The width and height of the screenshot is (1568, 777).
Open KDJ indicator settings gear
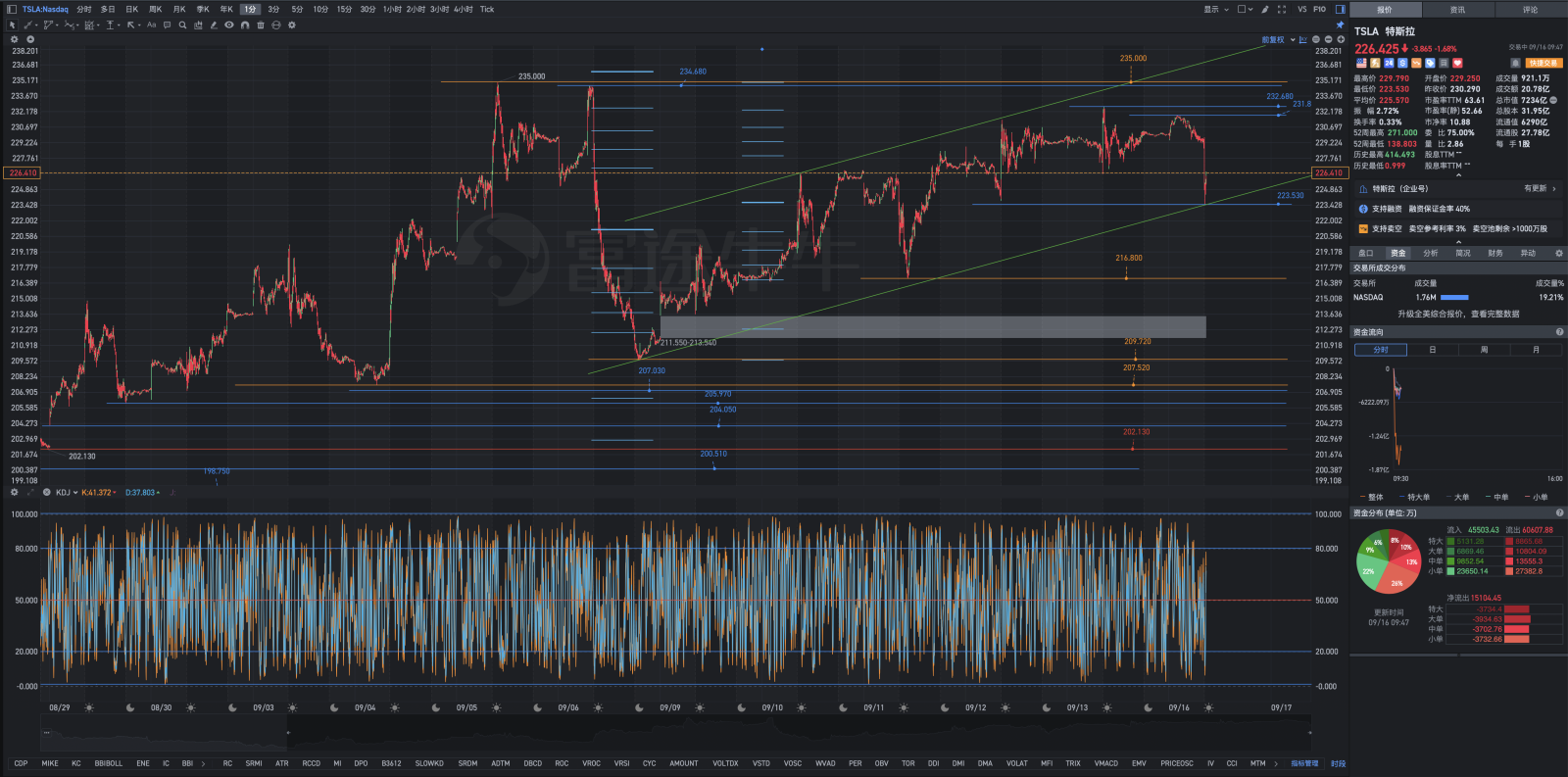click(x=14, y=492)
